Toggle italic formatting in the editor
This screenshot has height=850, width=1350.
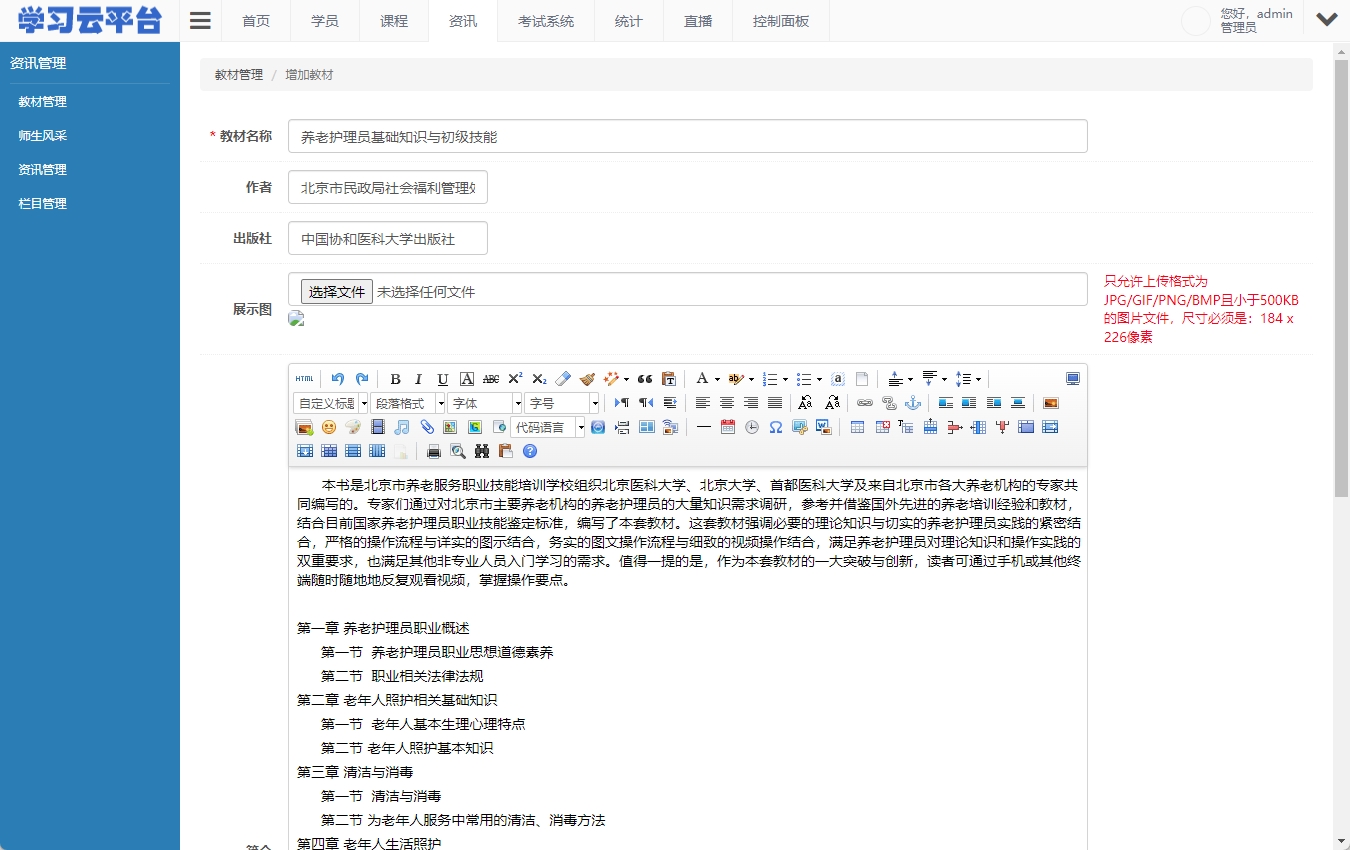click(x=418, y=378)
